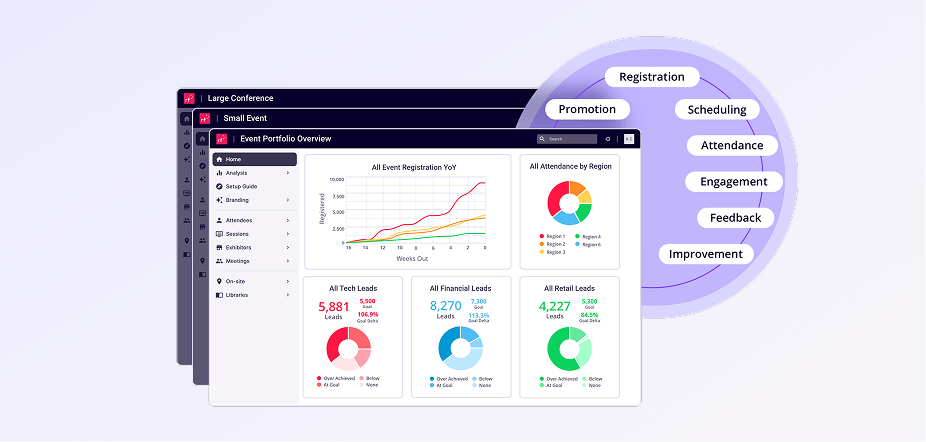This screenshot has height=442, width=926.
Task: Expand the Meetings chevron in sidebar
Action: pos(288,261)
